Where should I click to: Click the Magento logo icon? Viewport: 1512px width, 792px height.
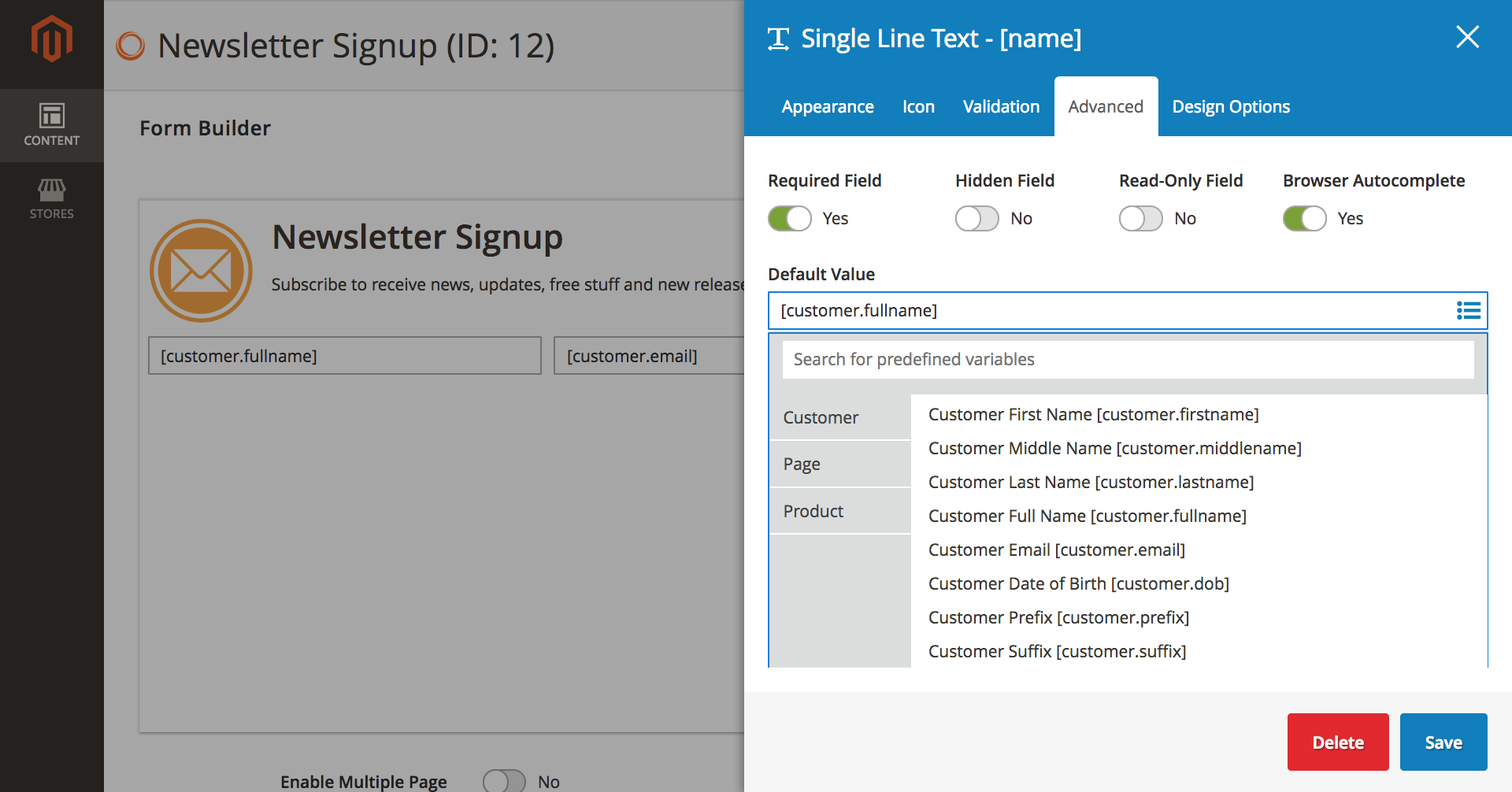[52, 39]
